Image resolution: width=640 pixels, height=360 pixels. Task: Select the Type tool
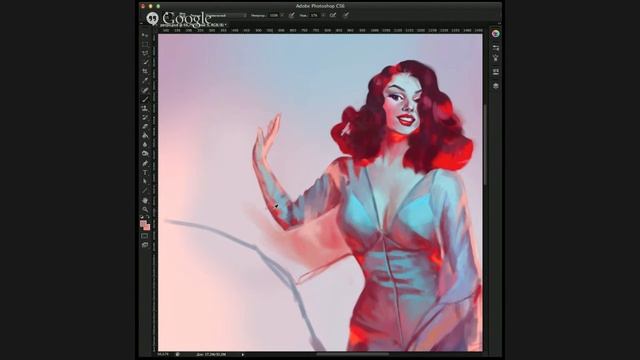(145, 172)
